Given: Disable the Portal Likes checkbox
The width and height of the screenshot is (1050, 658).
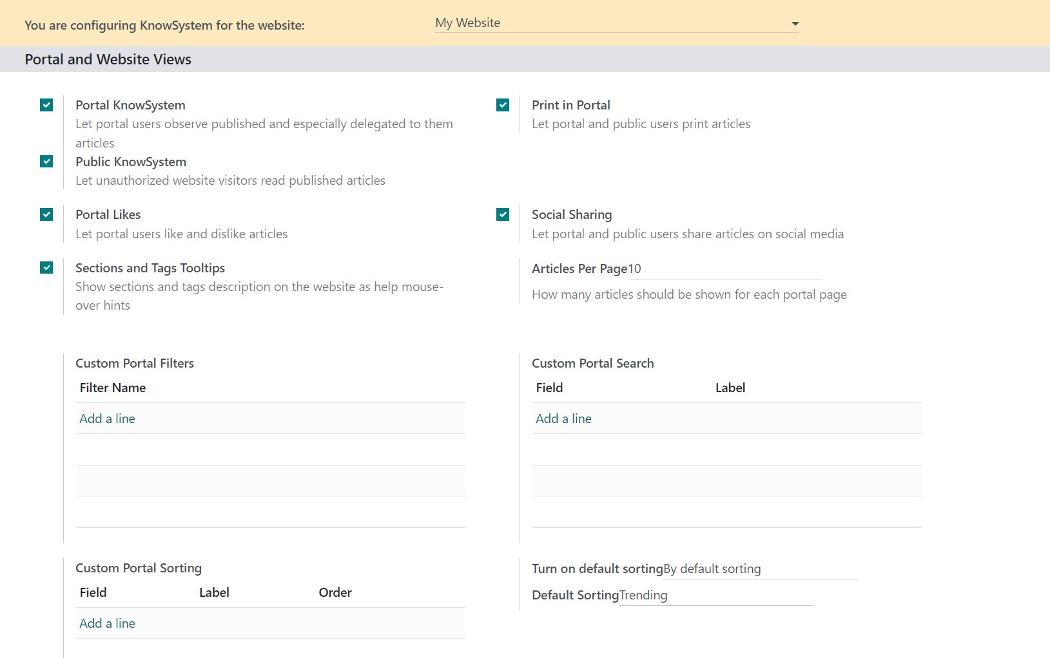Looking at the screenshot, I should [x=46, y=214].
